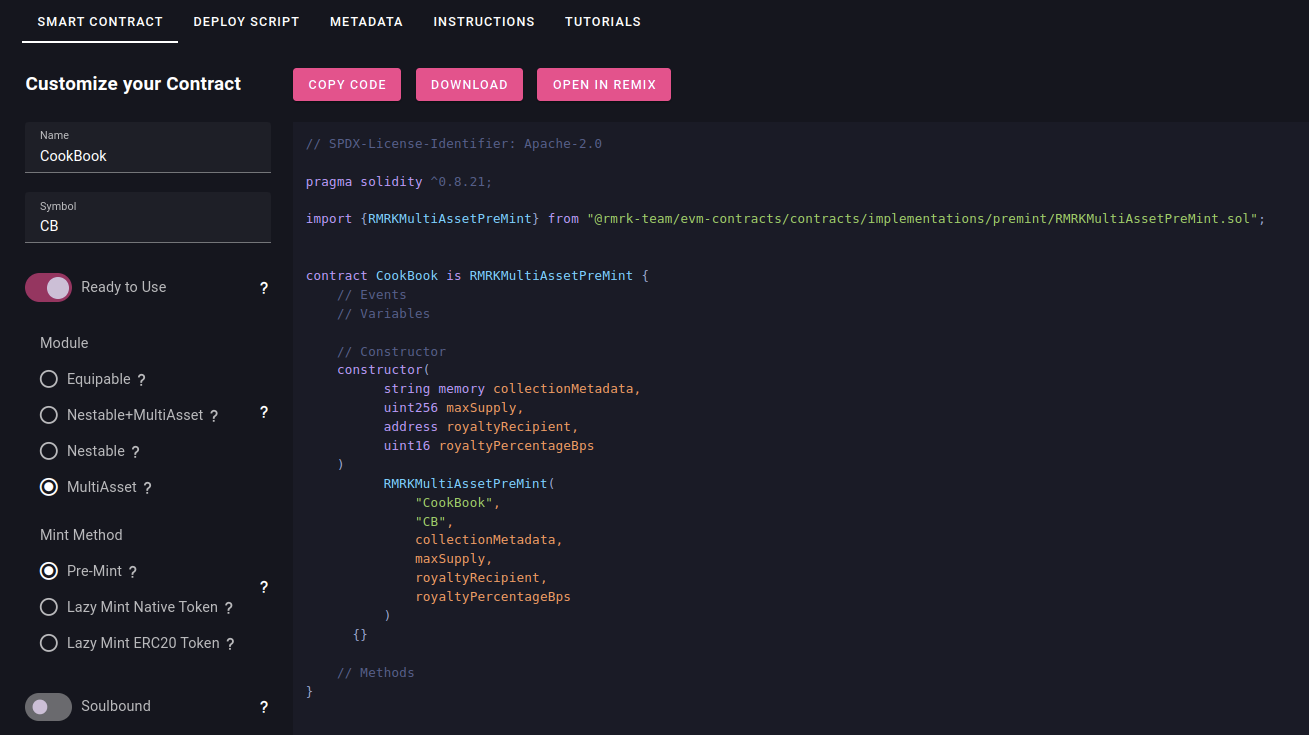Enable the Soulbound toggle

click(x=49, y=707)
